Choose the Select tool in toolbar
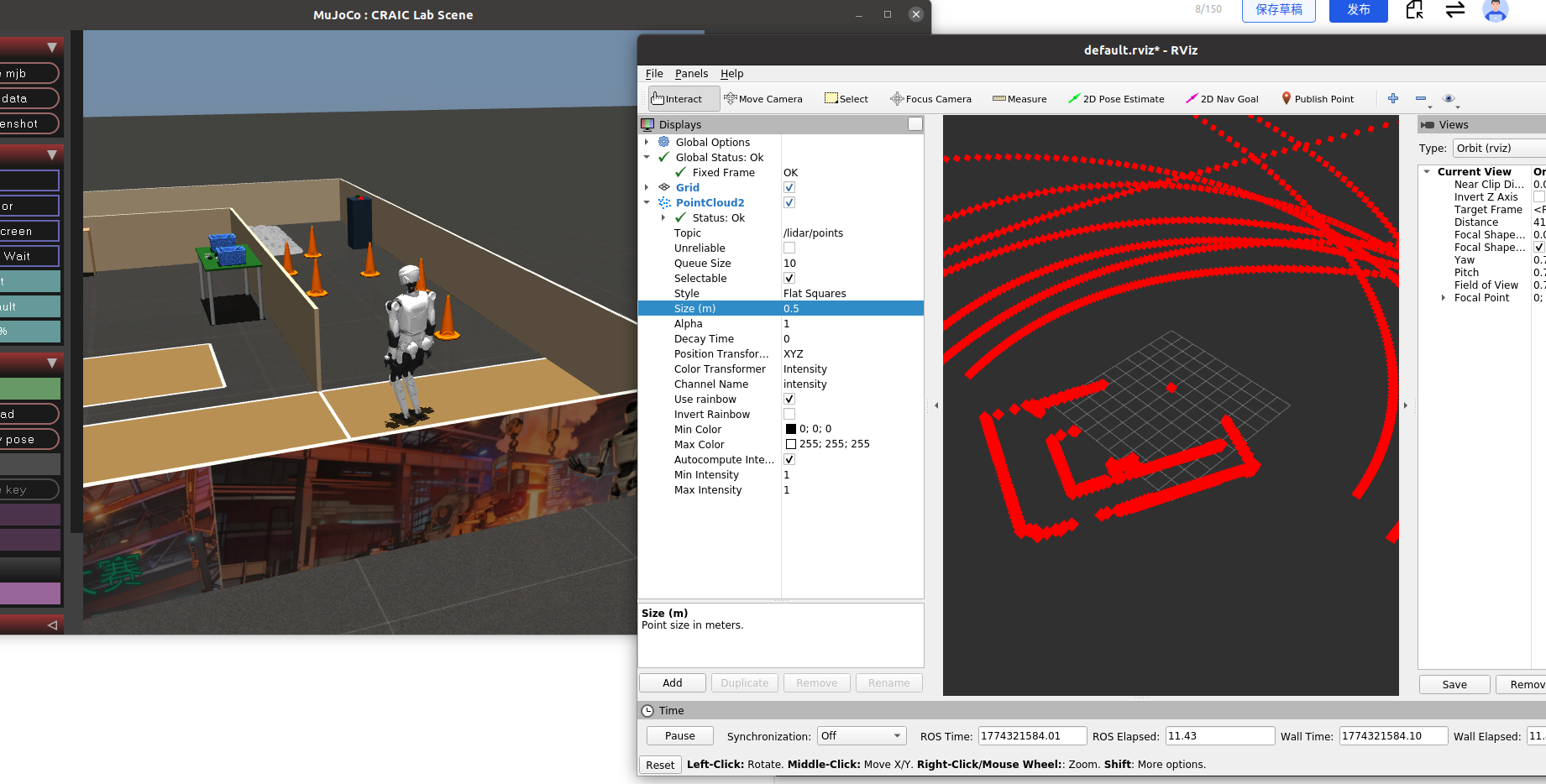1546x784 pixels. click(x=846, y=99)
